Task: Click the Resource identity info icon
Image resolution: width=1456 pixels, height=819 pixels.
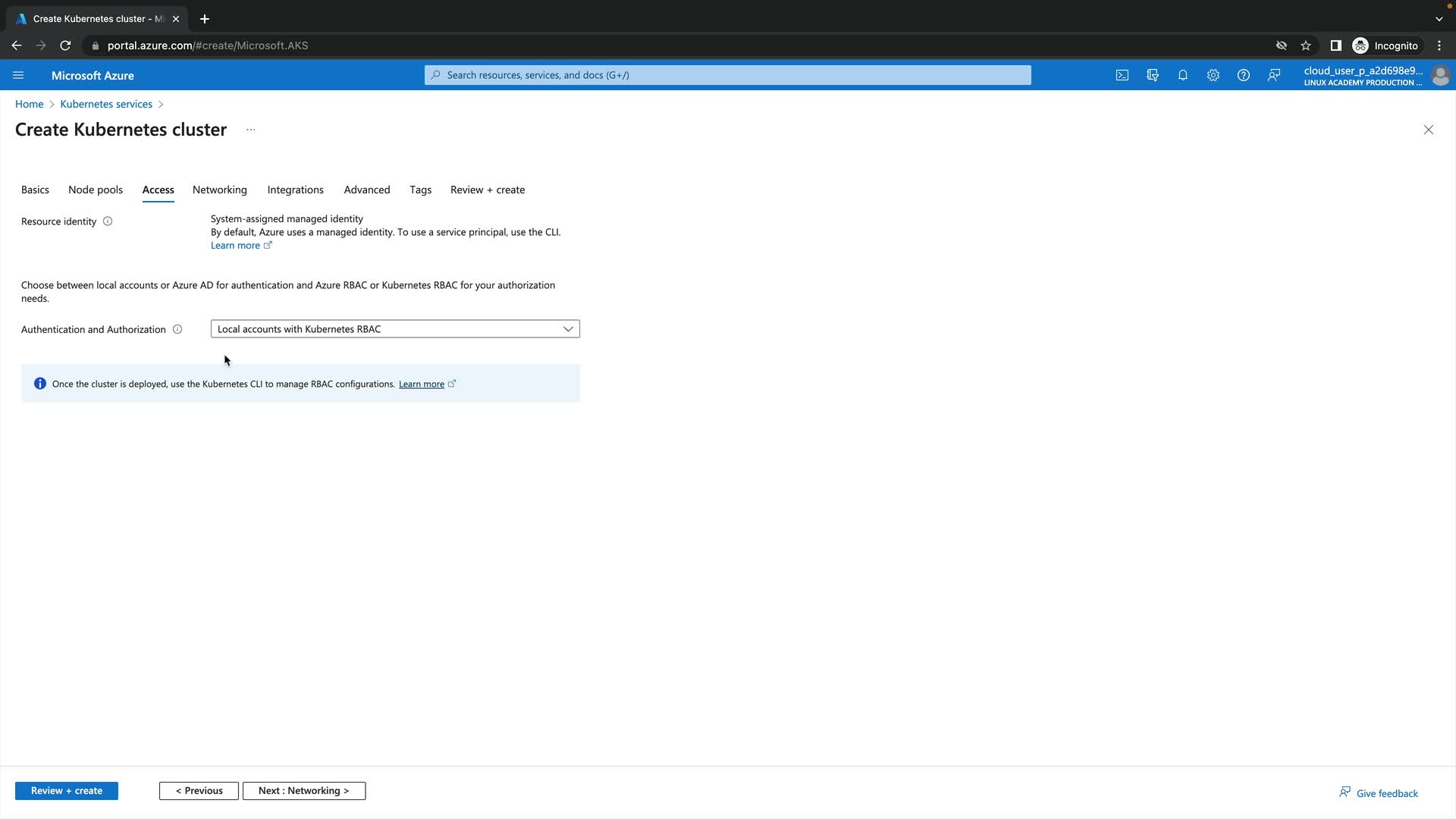Action: pos(108,221)
